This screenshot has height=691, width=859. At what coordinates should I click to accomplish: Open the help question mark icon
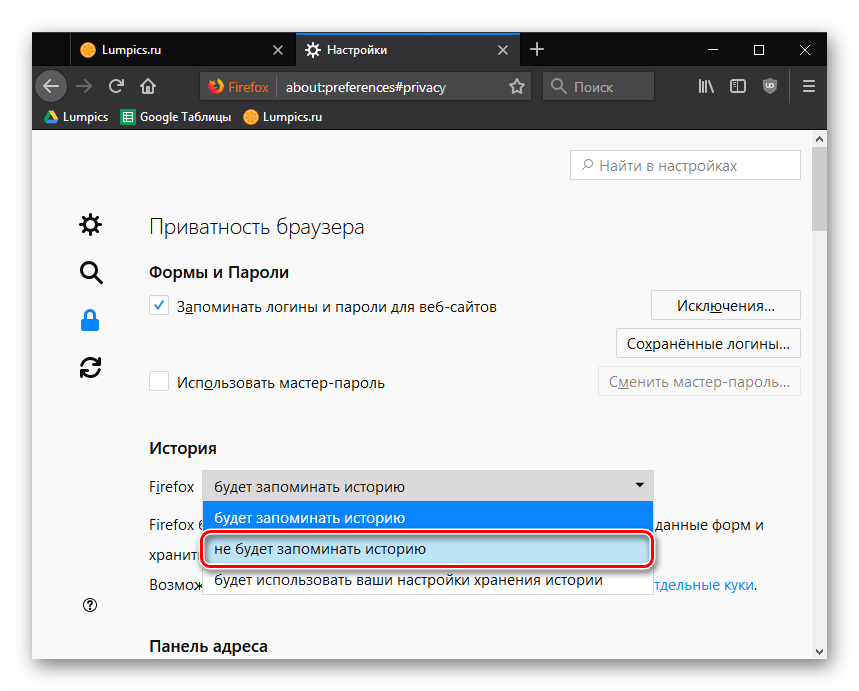coord(90,605)
